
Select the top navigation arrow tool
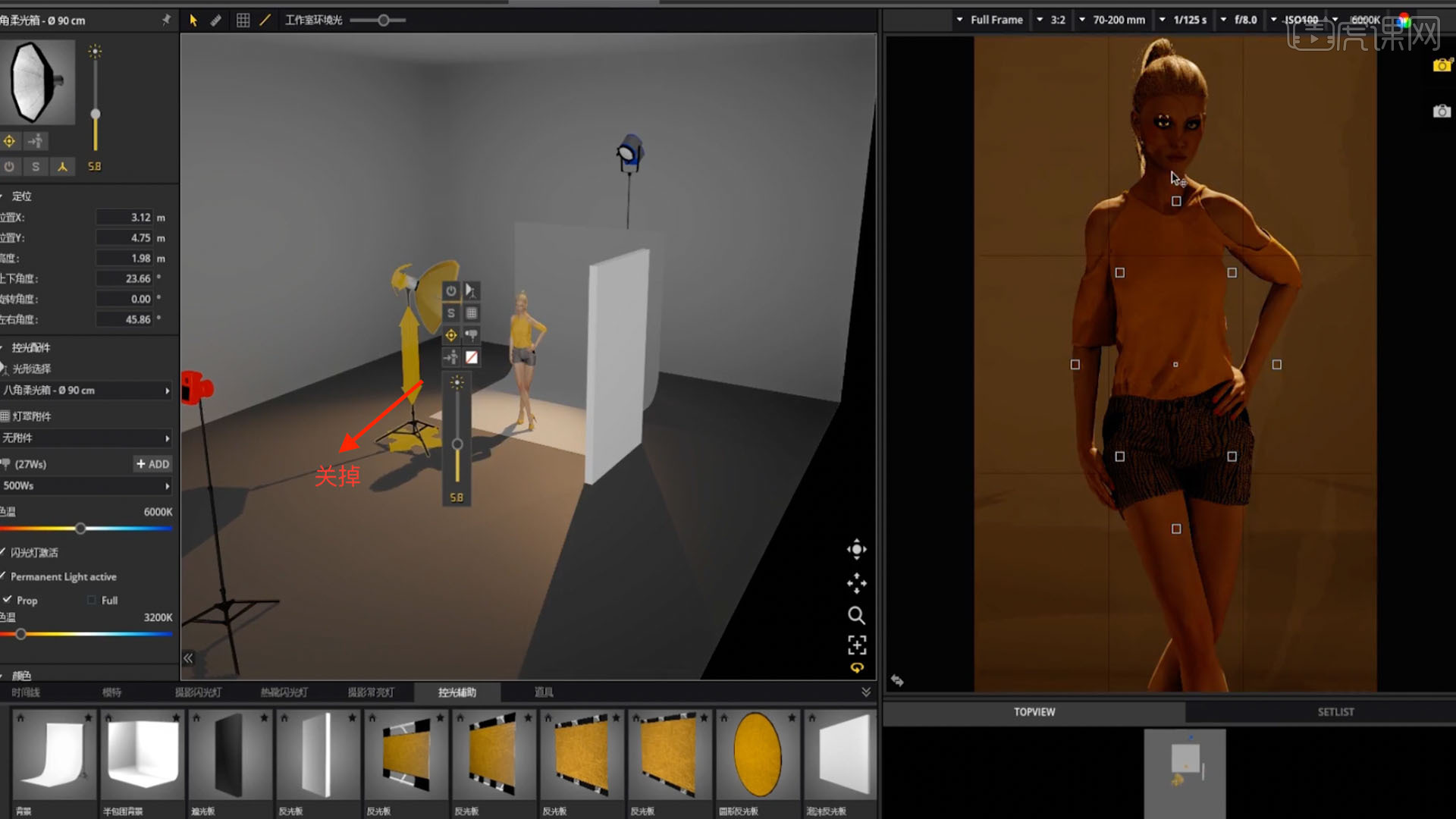(x=192, y=19)
